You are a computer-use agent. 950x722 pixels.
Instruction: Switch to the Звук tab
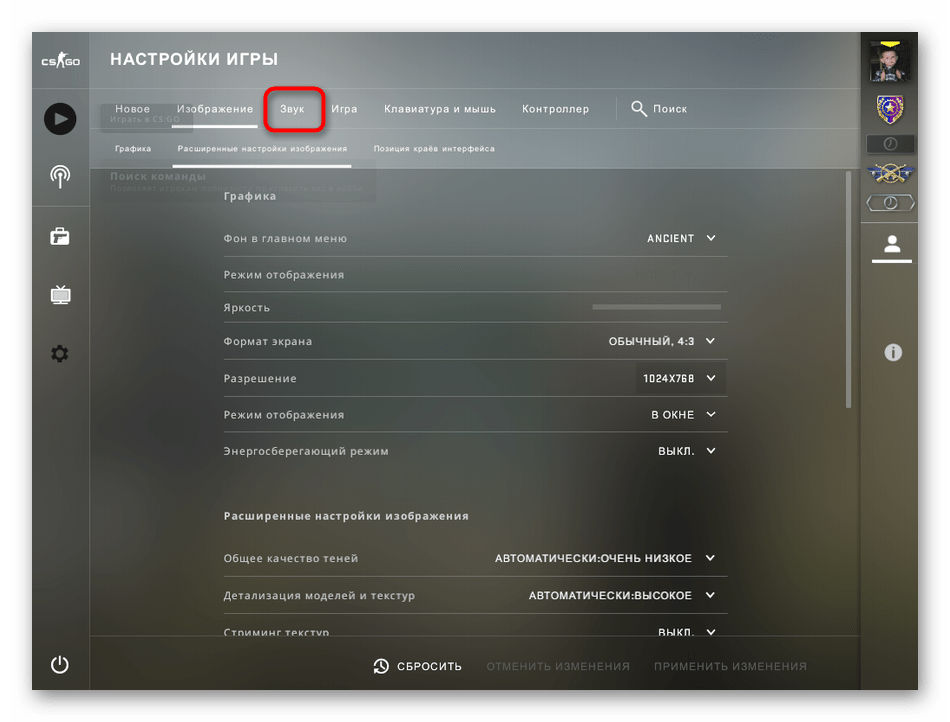293,109
